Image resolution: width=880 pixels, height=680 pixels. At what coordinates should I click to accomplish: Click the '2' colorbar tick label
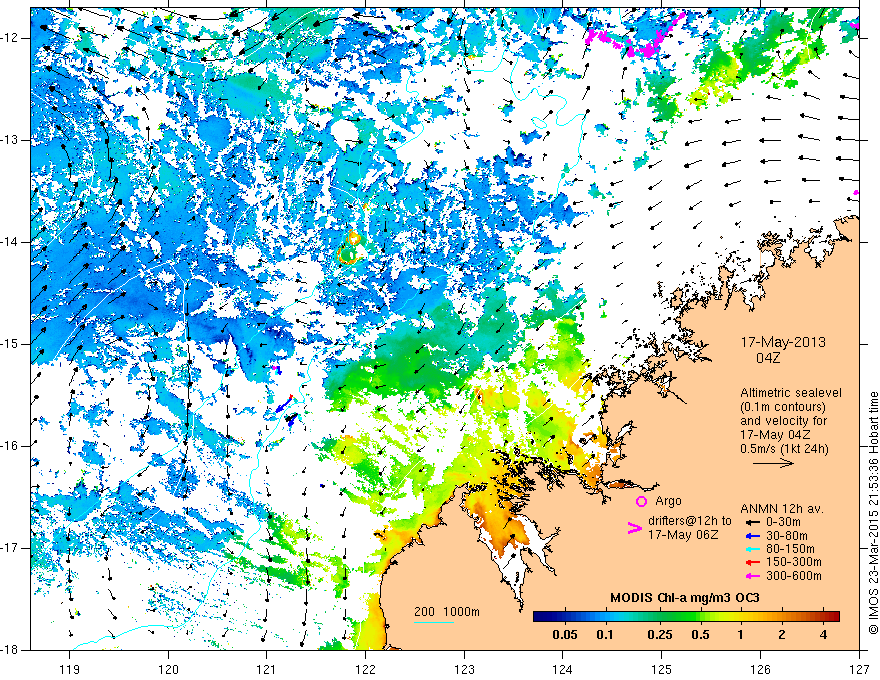[782, 635]
